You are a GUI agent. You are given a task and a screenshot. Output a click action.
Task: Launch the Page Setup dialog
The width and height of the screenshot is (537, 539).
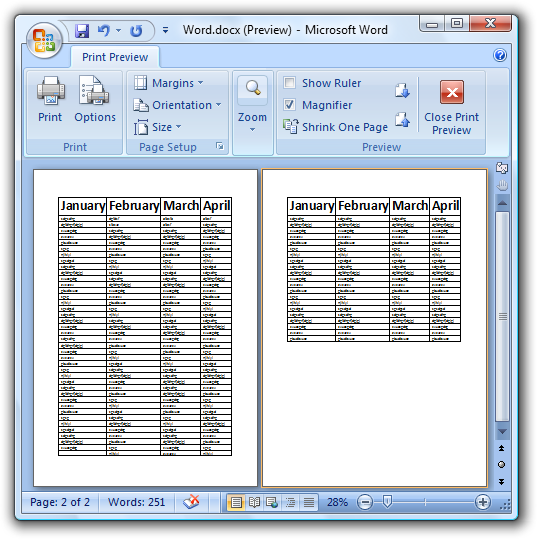click(220, 146)
